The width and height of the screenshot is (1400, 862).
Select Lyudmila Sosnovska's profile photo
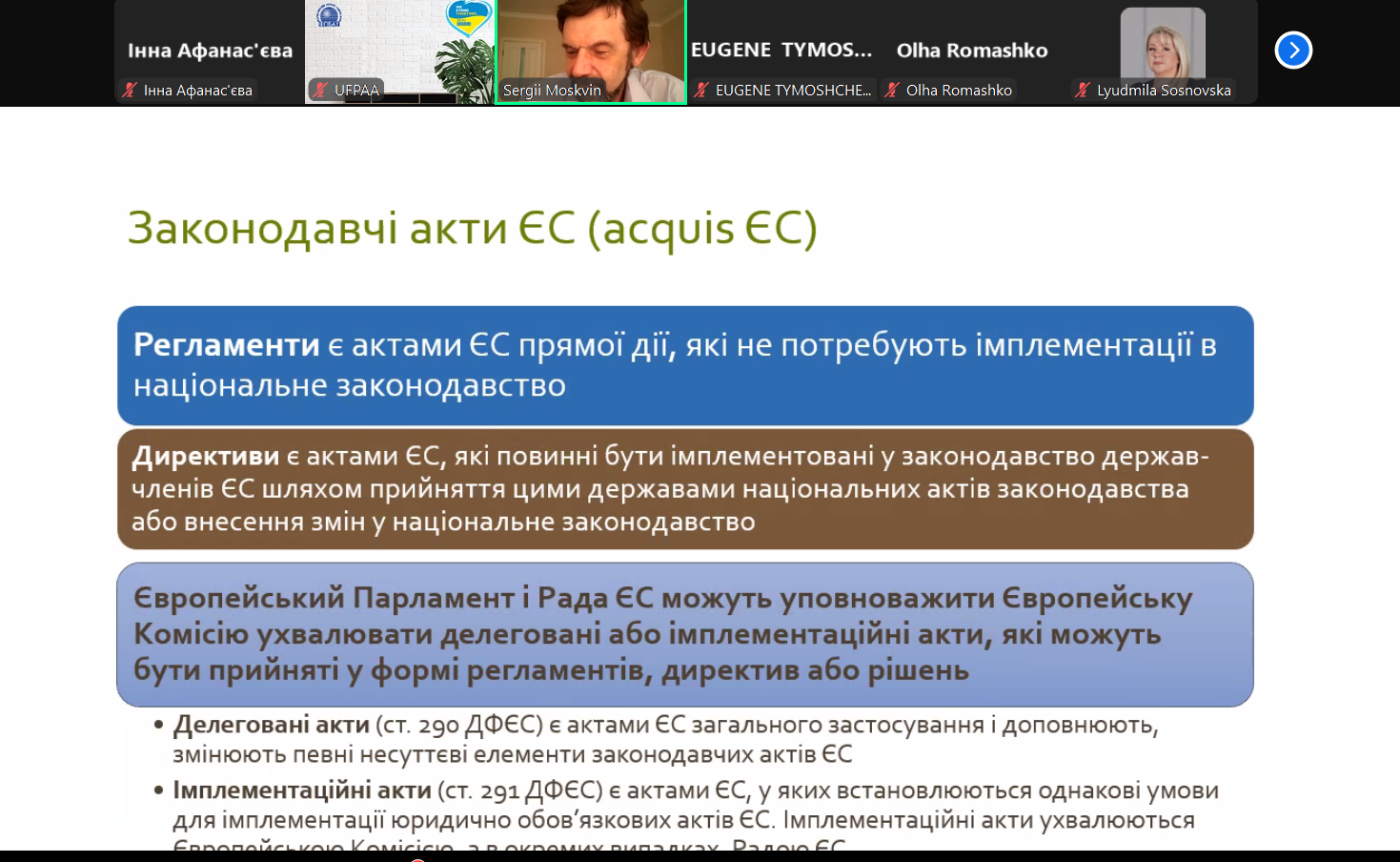(x=1163, y=43)
